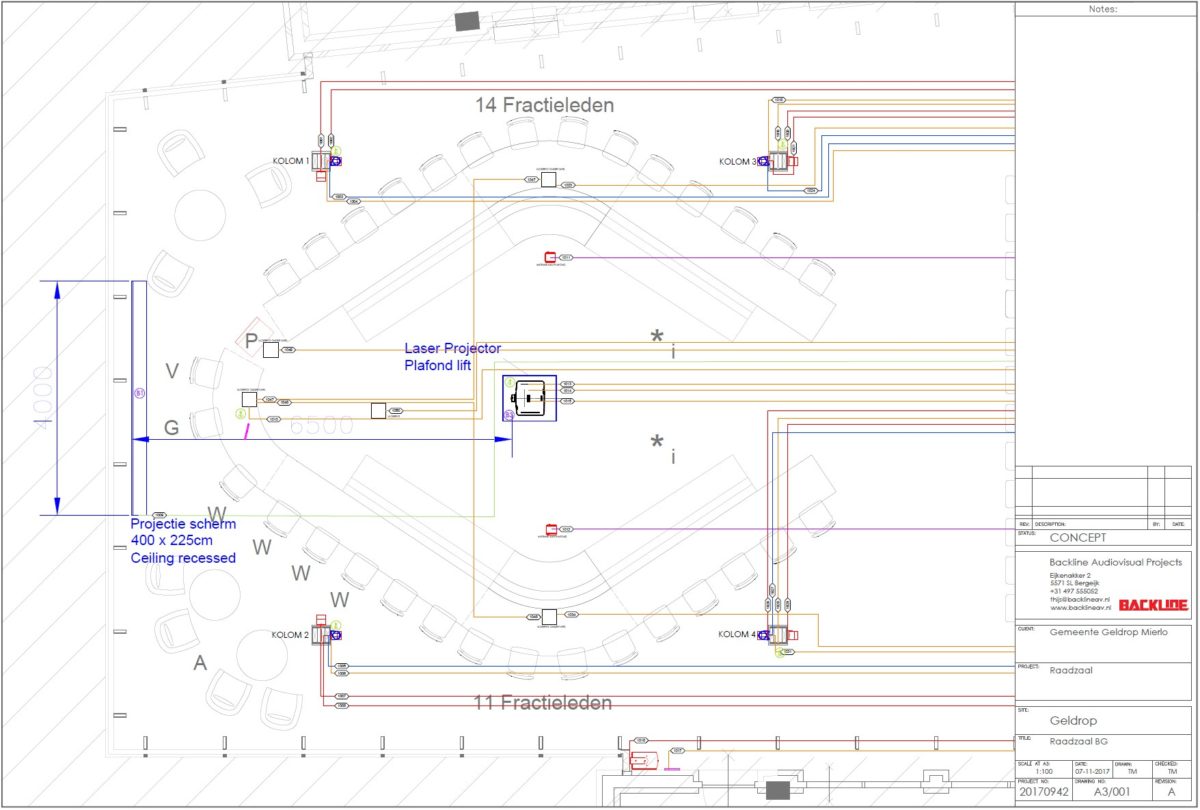Screen dimensions: 1200x810
Task: Select the laser projector symbol in the blue box
Action: click(530, 398)
